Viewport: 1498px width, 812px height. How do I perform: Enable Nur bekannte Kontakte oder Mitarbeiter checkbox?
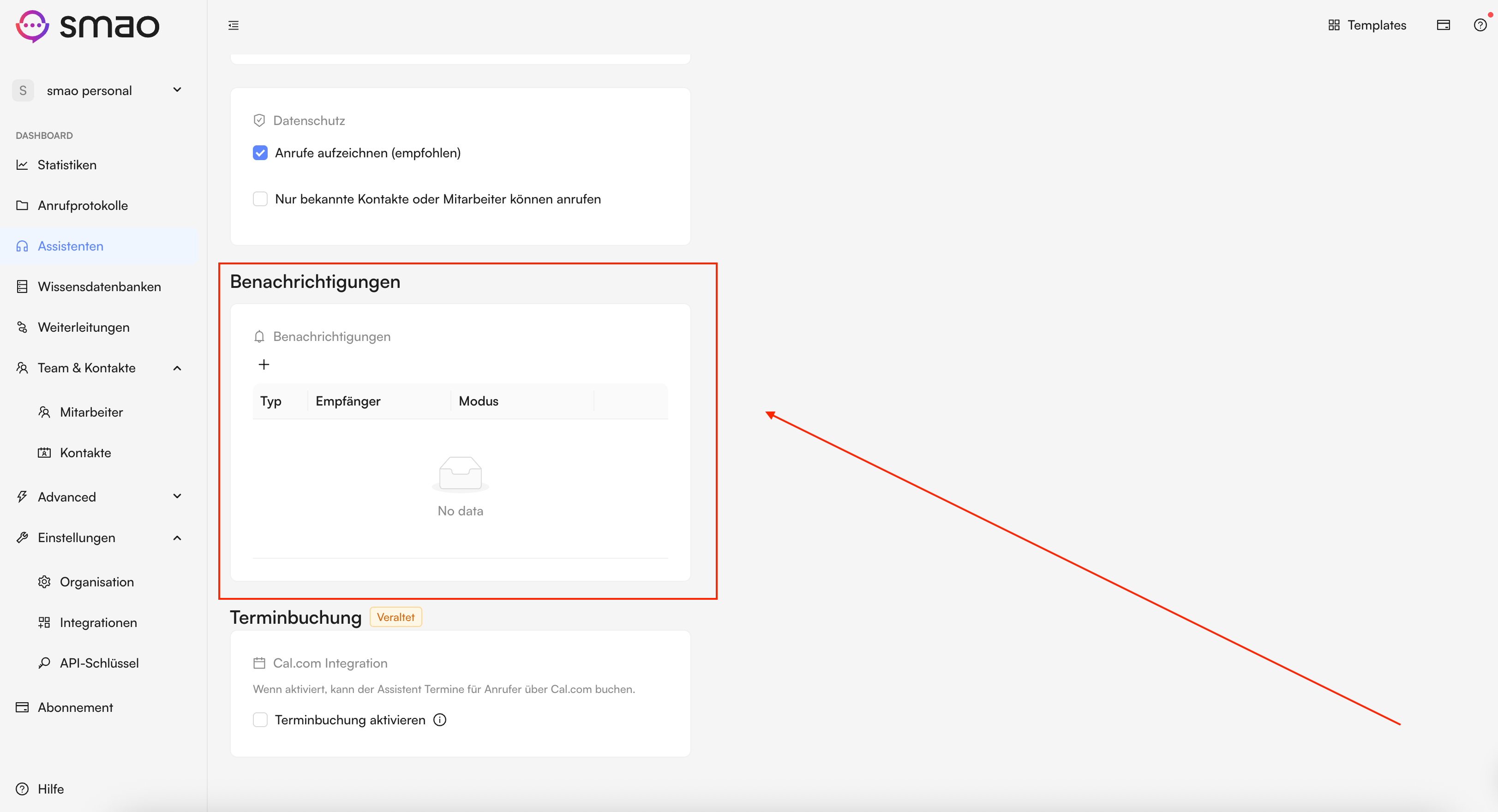tap(260, 199)
